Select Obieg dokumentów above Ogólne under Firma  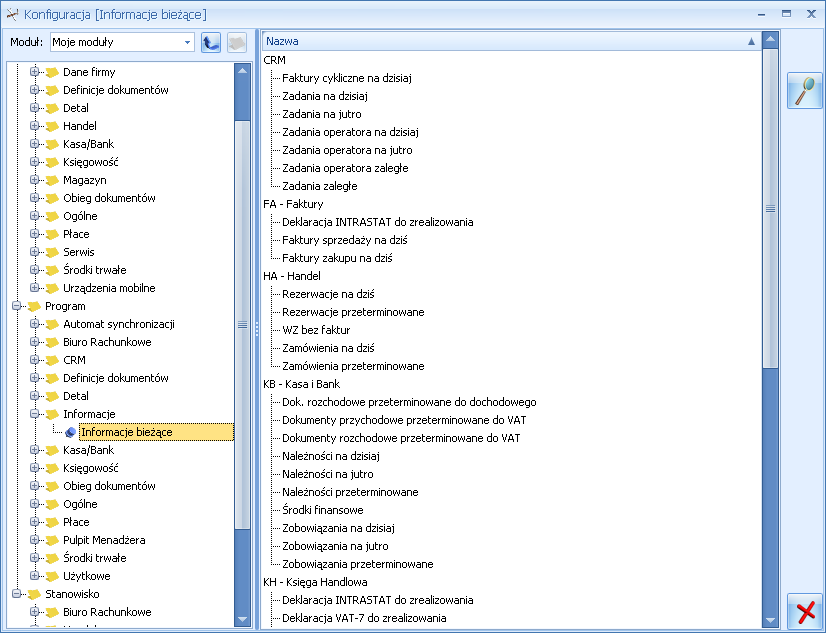[x=109, y=198]
